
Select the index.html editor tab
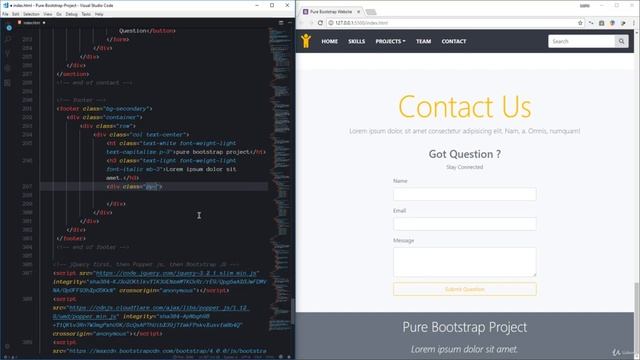[31, 23]
